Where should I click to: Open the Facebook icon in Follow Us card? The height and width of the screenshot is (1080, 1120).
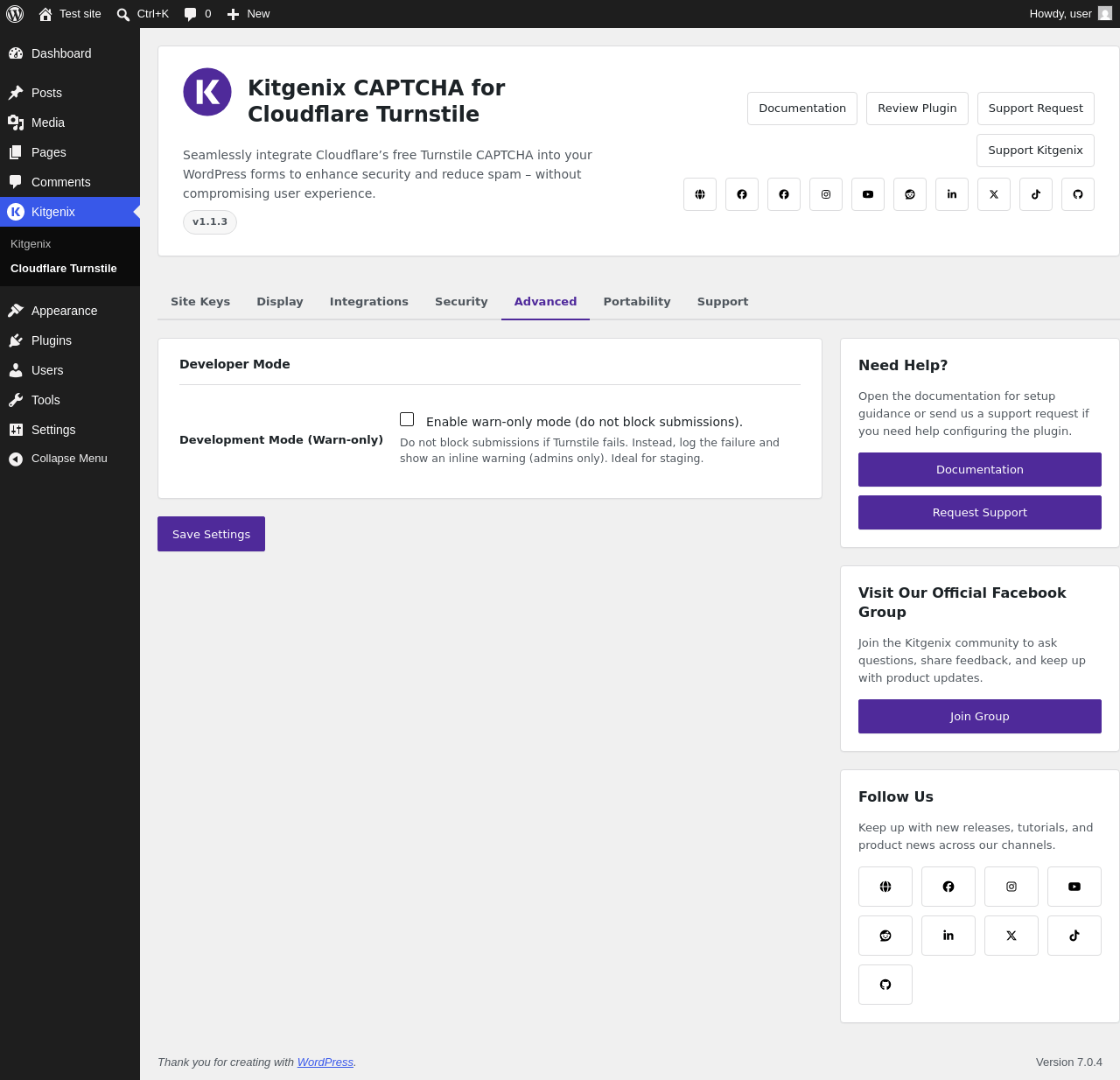pos(948,887)
